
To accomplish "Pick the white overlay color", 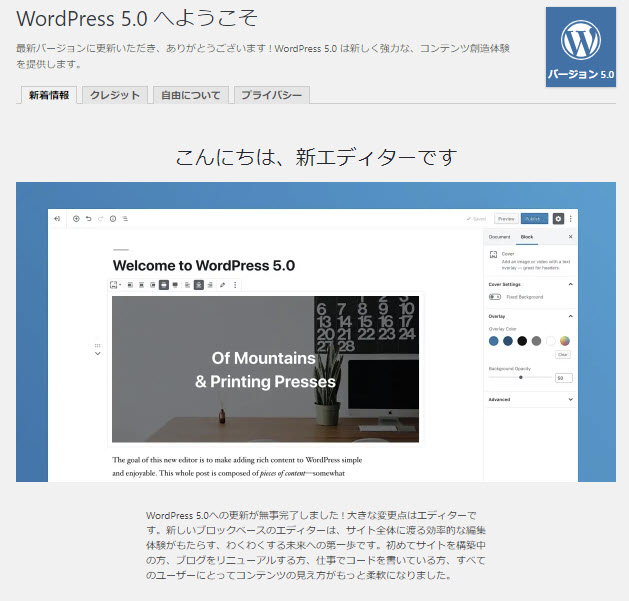I will click(550, 341).
